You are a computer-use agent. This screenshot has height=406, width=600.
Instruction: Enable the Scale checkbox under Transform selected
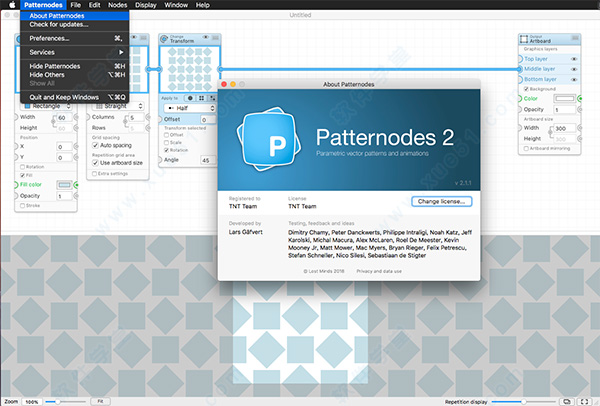[x=166, y=143]
